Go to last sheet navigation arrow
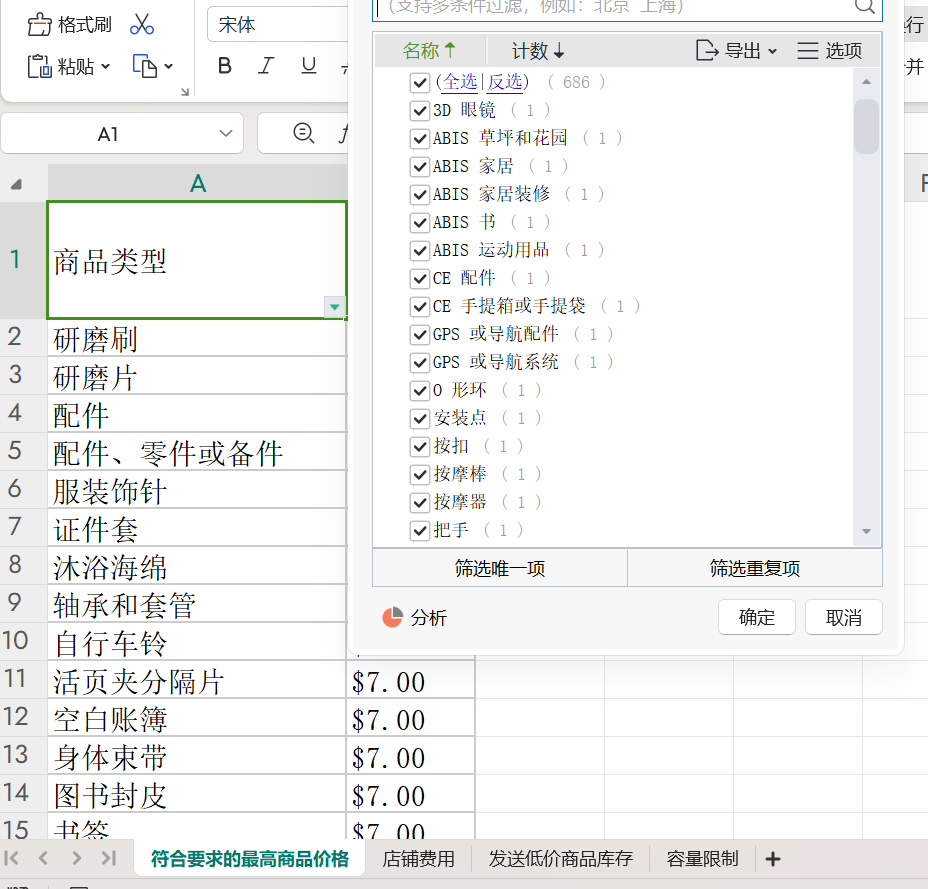Image resolution: width=928 pixels, height=889 pixels. click(109, 858)
